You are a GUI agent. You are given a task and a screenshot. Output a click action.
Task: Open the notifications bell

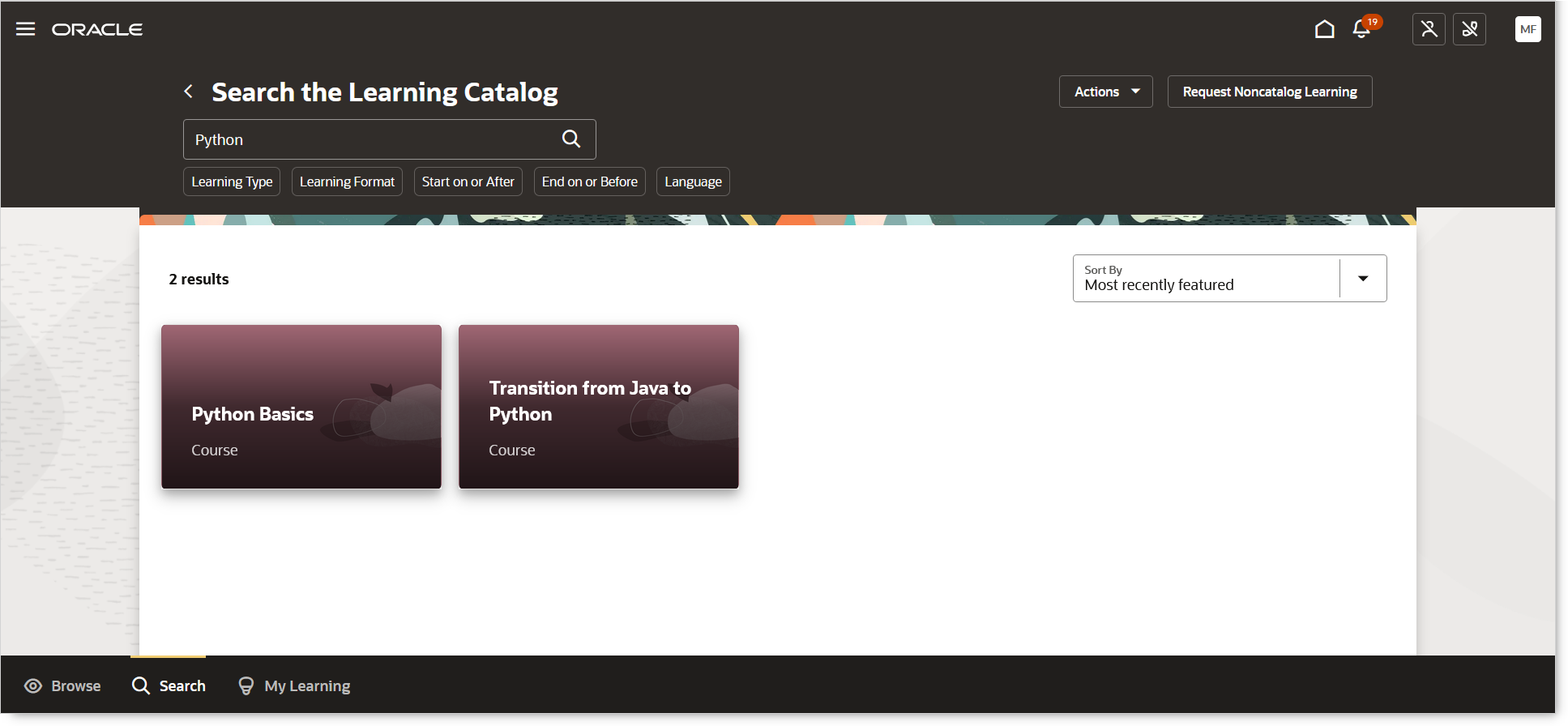point(1362,29)
